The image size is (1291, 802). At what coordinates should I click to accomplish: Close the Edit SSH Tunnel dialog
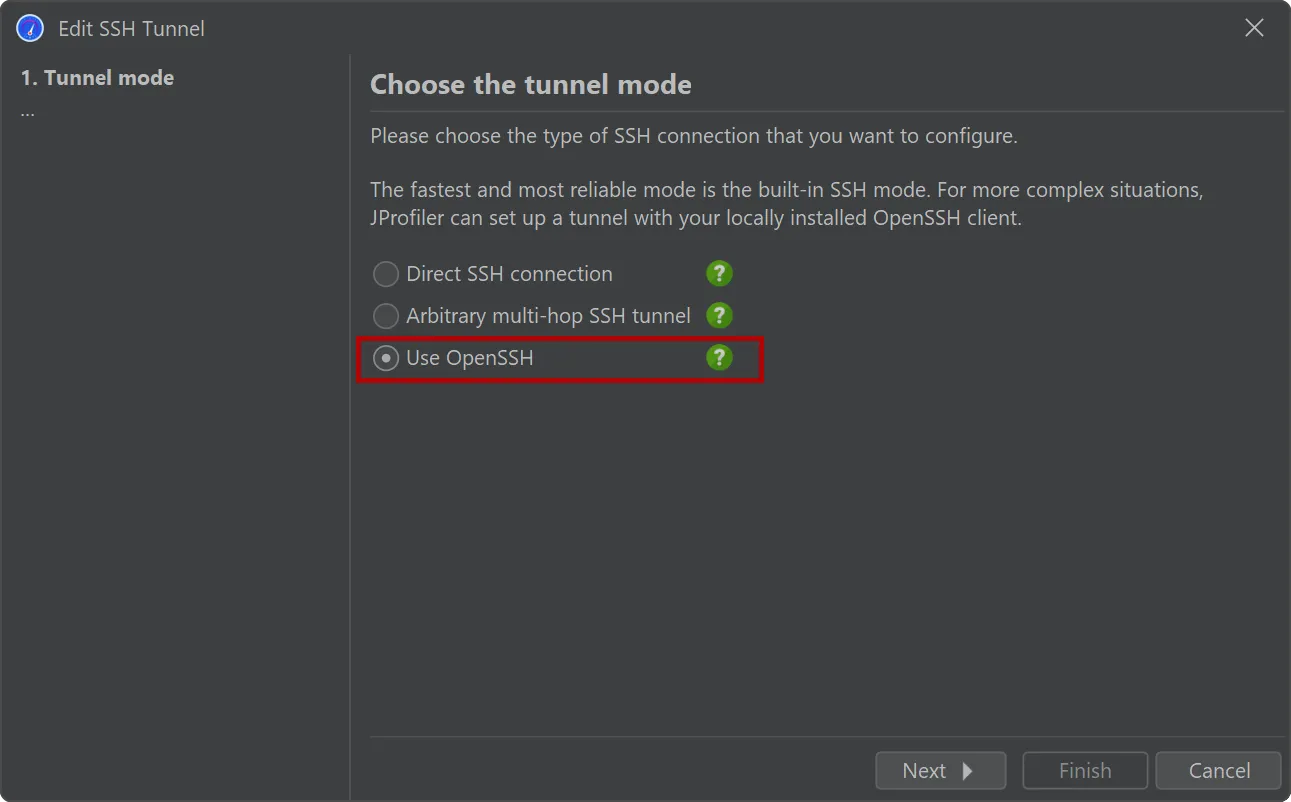tap(1254, 28)
